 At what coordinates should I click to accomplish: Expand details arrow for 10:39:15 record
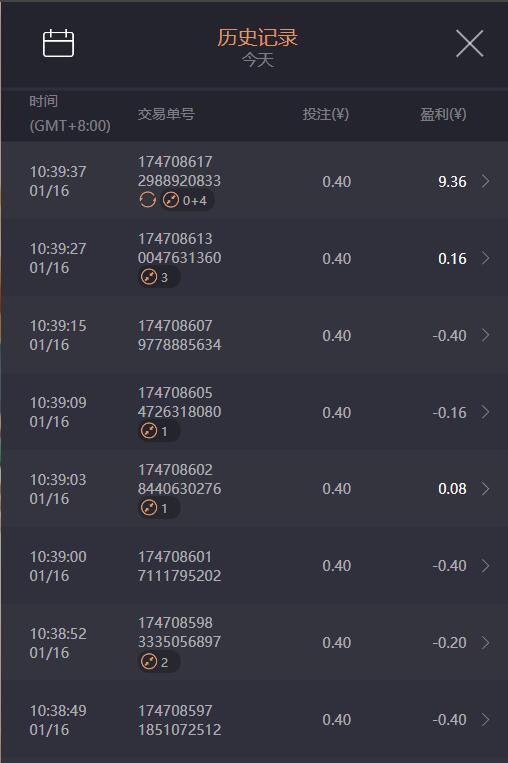(485, 335)
